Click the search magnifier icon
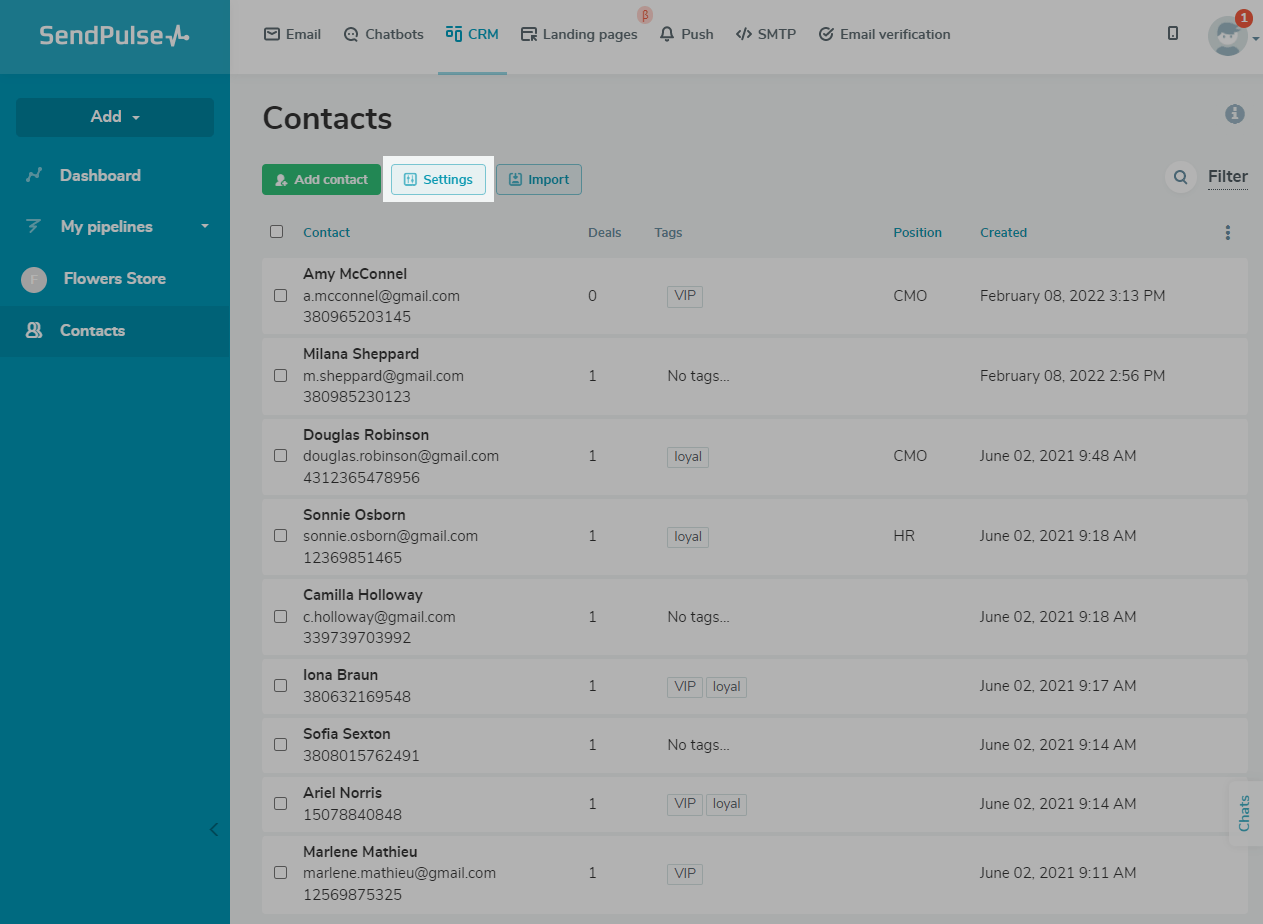Screen dimensions: 1263x924 pos(1180,178)
